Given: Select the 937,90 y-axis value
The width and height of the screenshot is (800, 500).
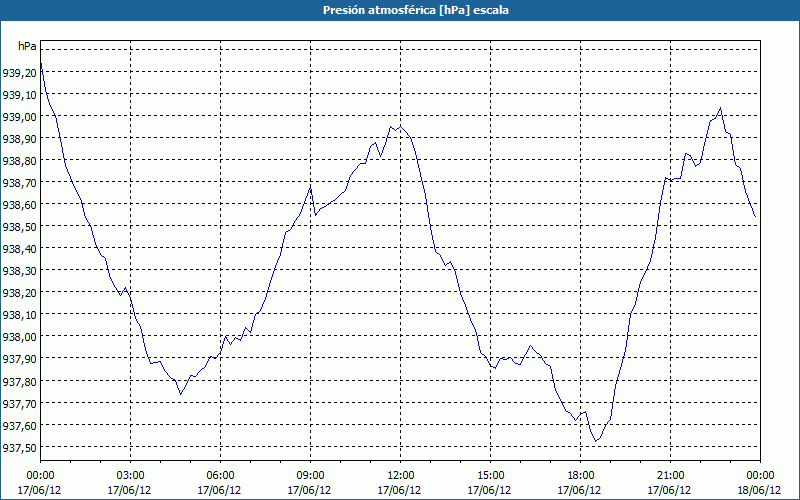Looking at the screenshot, I should point(19,359).
